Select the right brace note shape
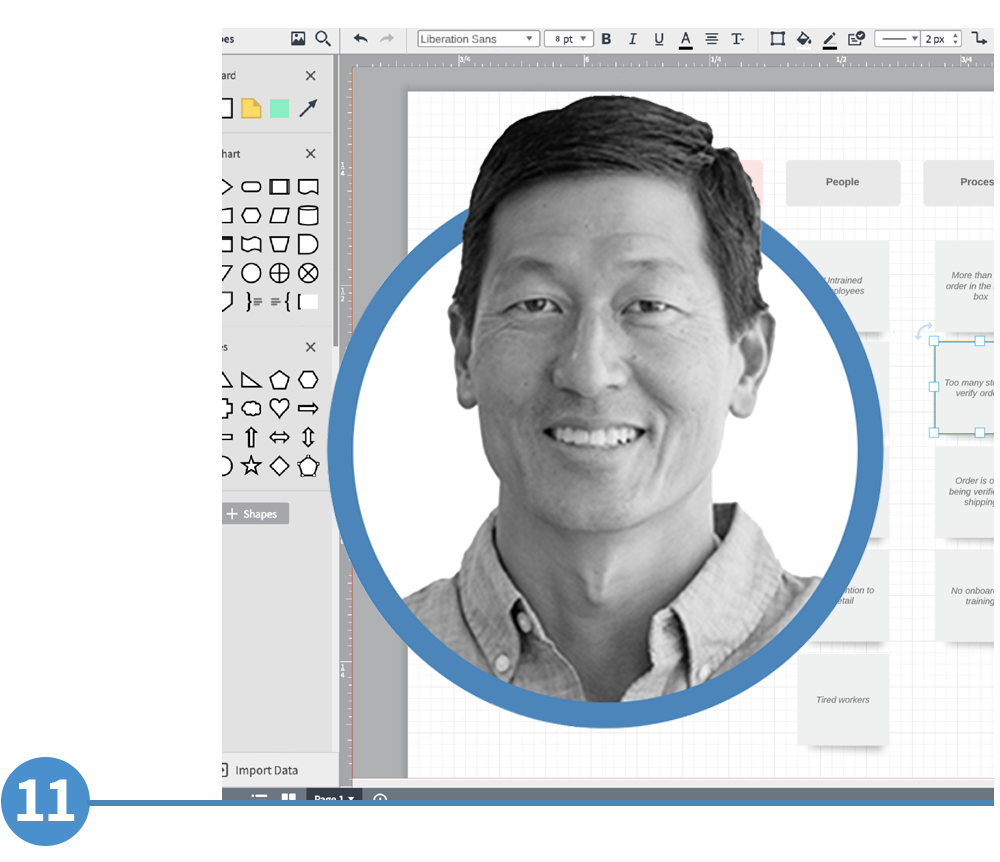 coord(254,302)
